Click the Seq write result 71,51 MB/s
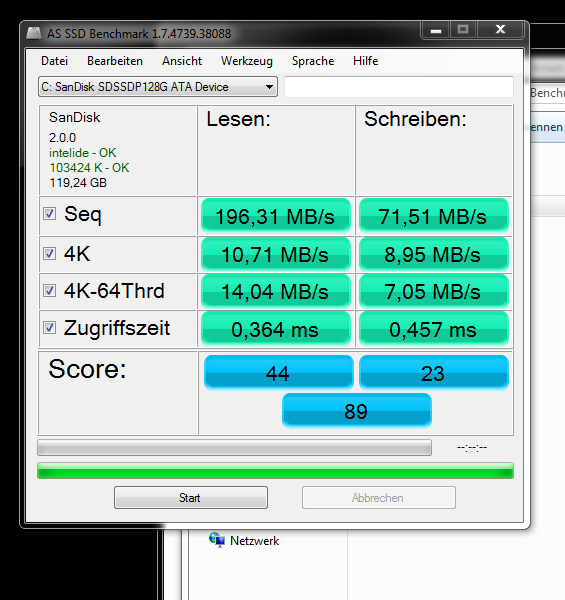Viewport: 565px width, 600px height. click(x=433, y=216)
